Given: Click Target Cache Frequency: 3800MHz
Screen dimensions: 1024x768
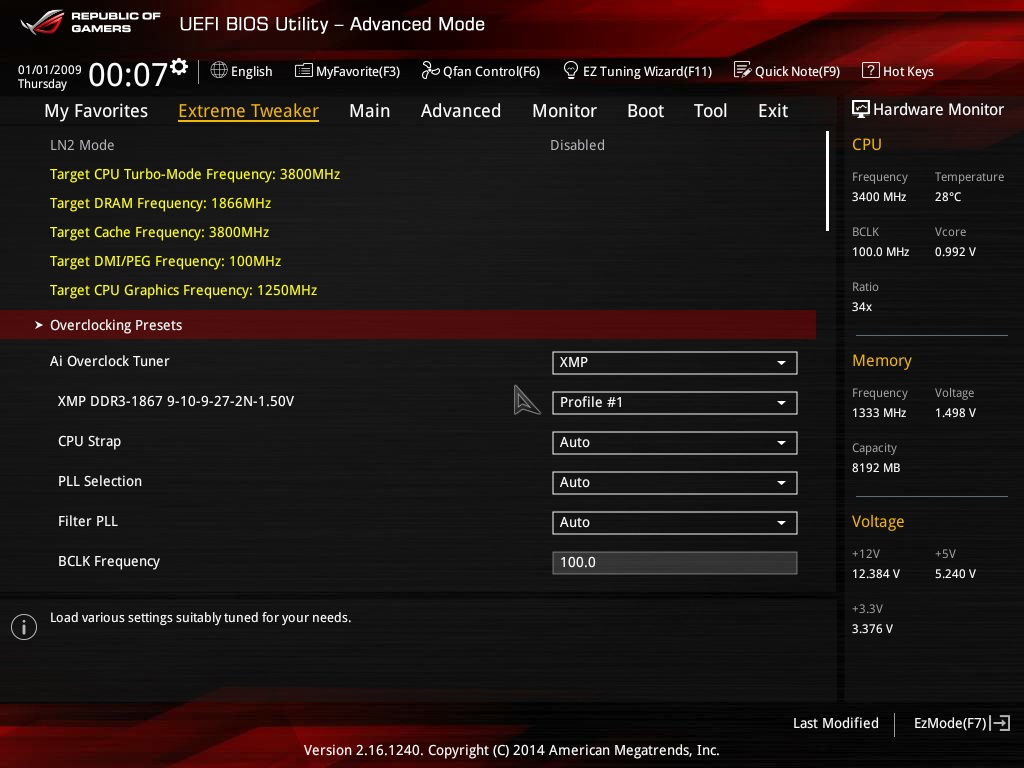Looking at the screenshot, I should click(x=159, y=232).
